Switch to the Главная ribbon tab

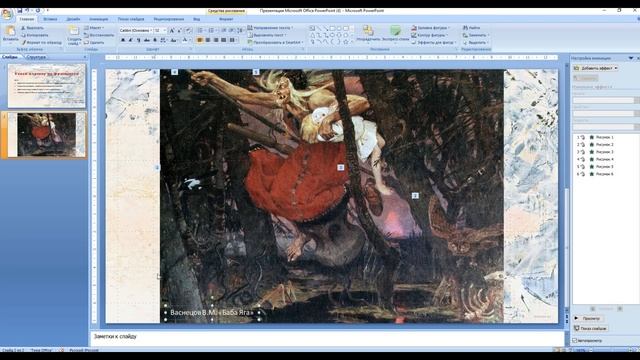coord(27,19)
